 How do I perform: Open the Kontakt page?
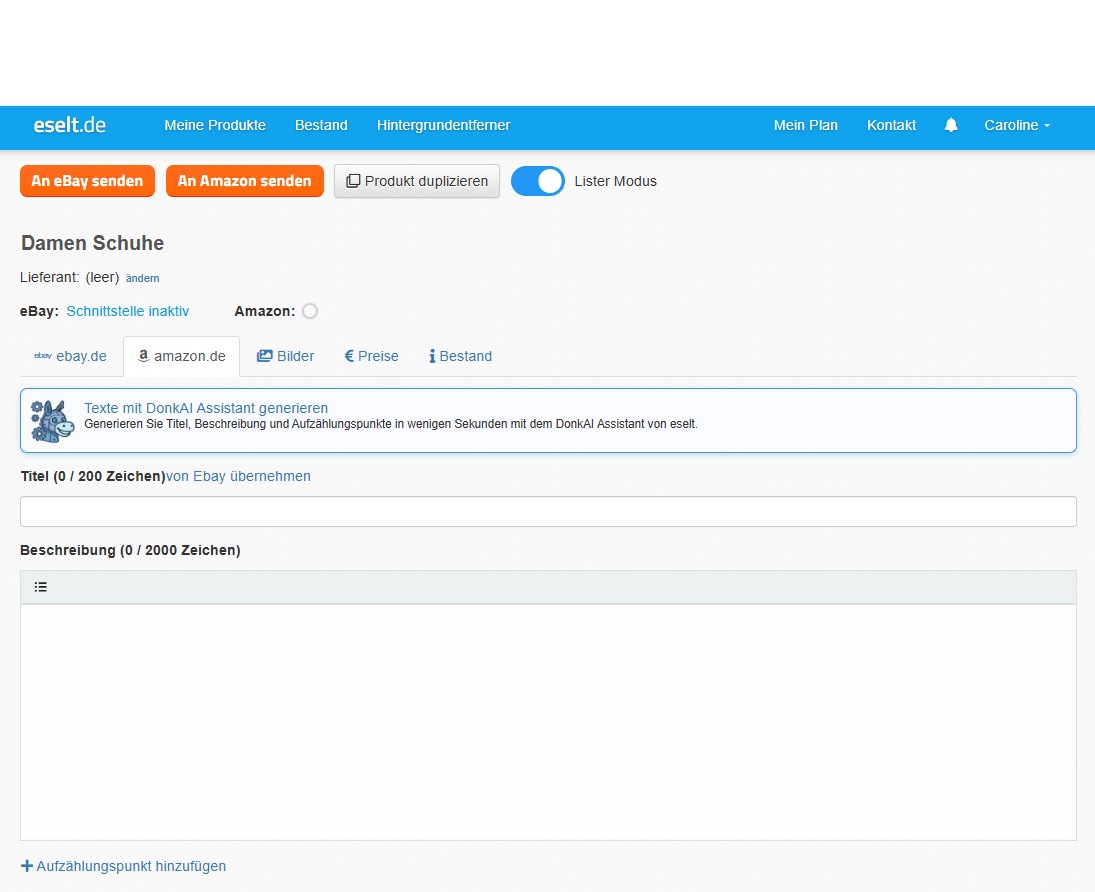tap(891, 125)
